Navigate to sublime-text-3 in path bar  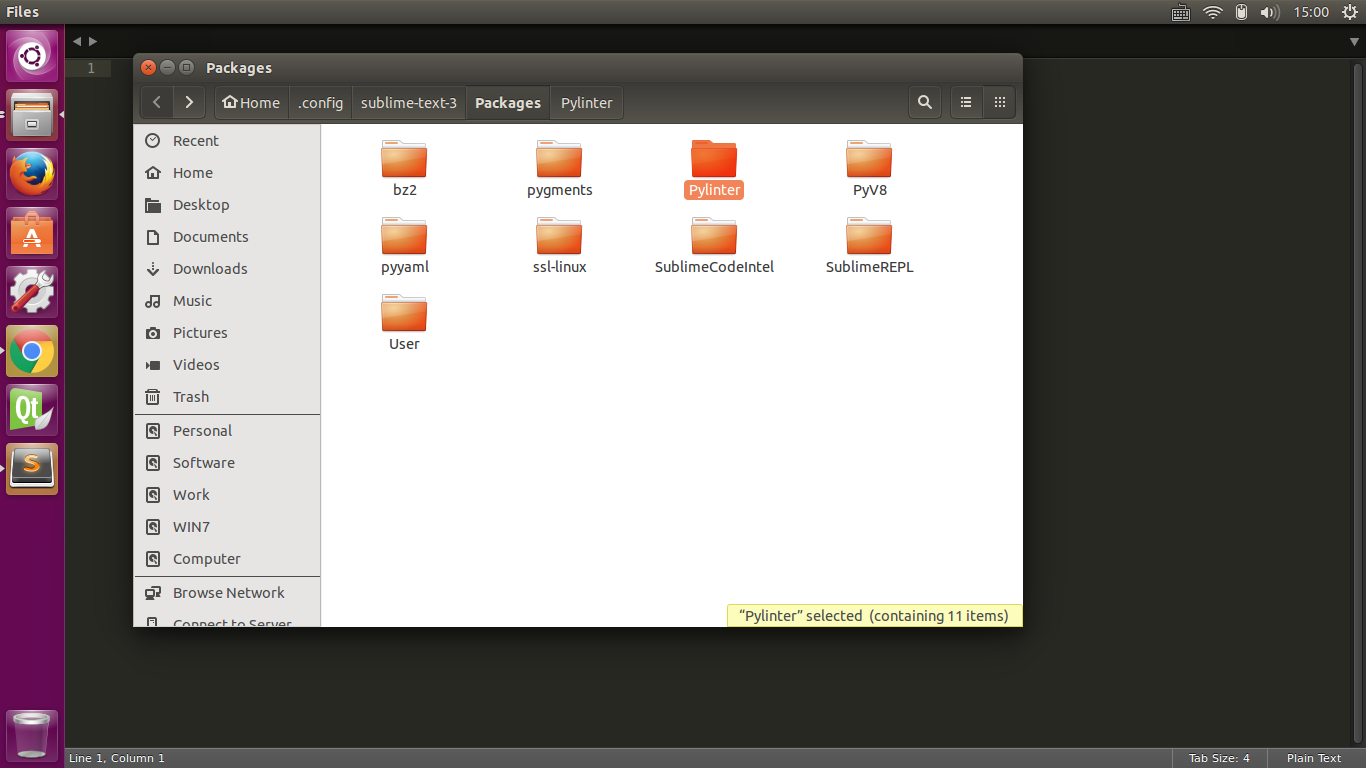(x=408, y=102)
